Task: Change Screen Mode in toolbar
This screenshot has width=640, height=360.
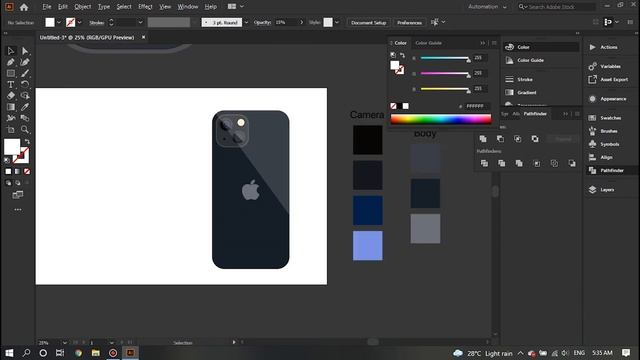Action: (x=18, y=195)
